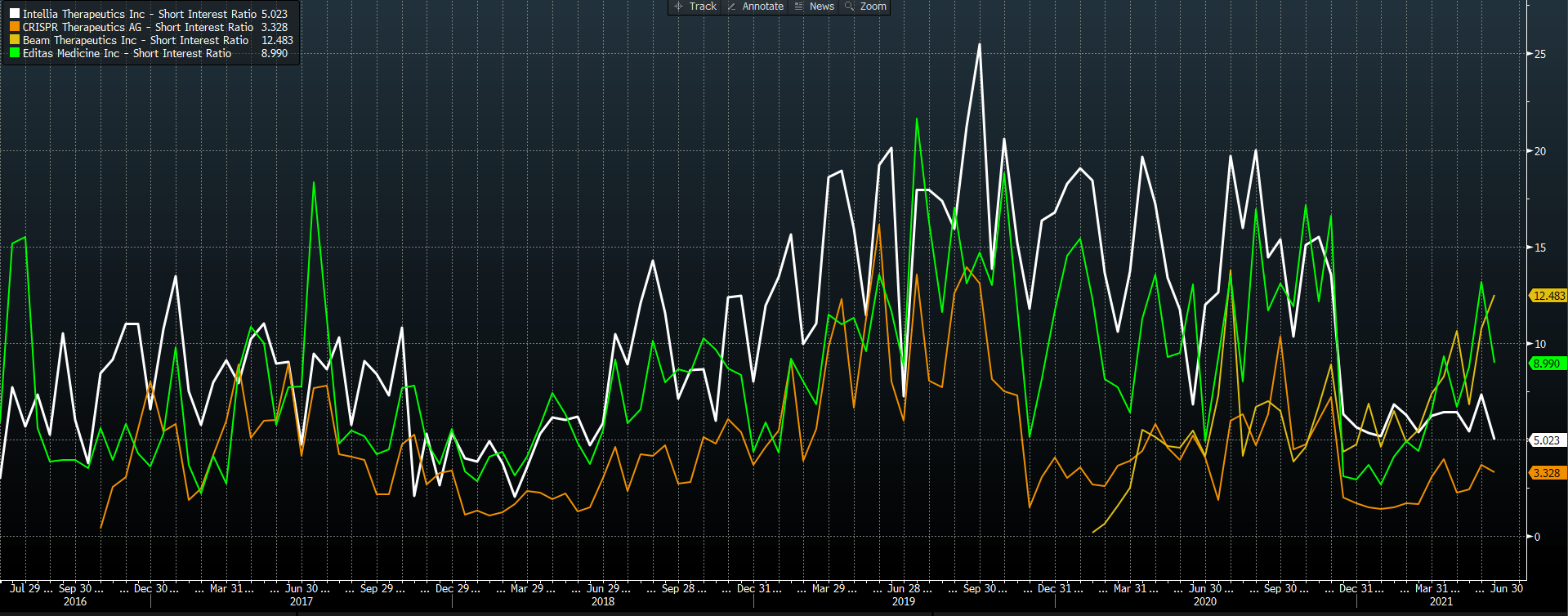Click the final Jun 30 date label

coord(1507,588)
